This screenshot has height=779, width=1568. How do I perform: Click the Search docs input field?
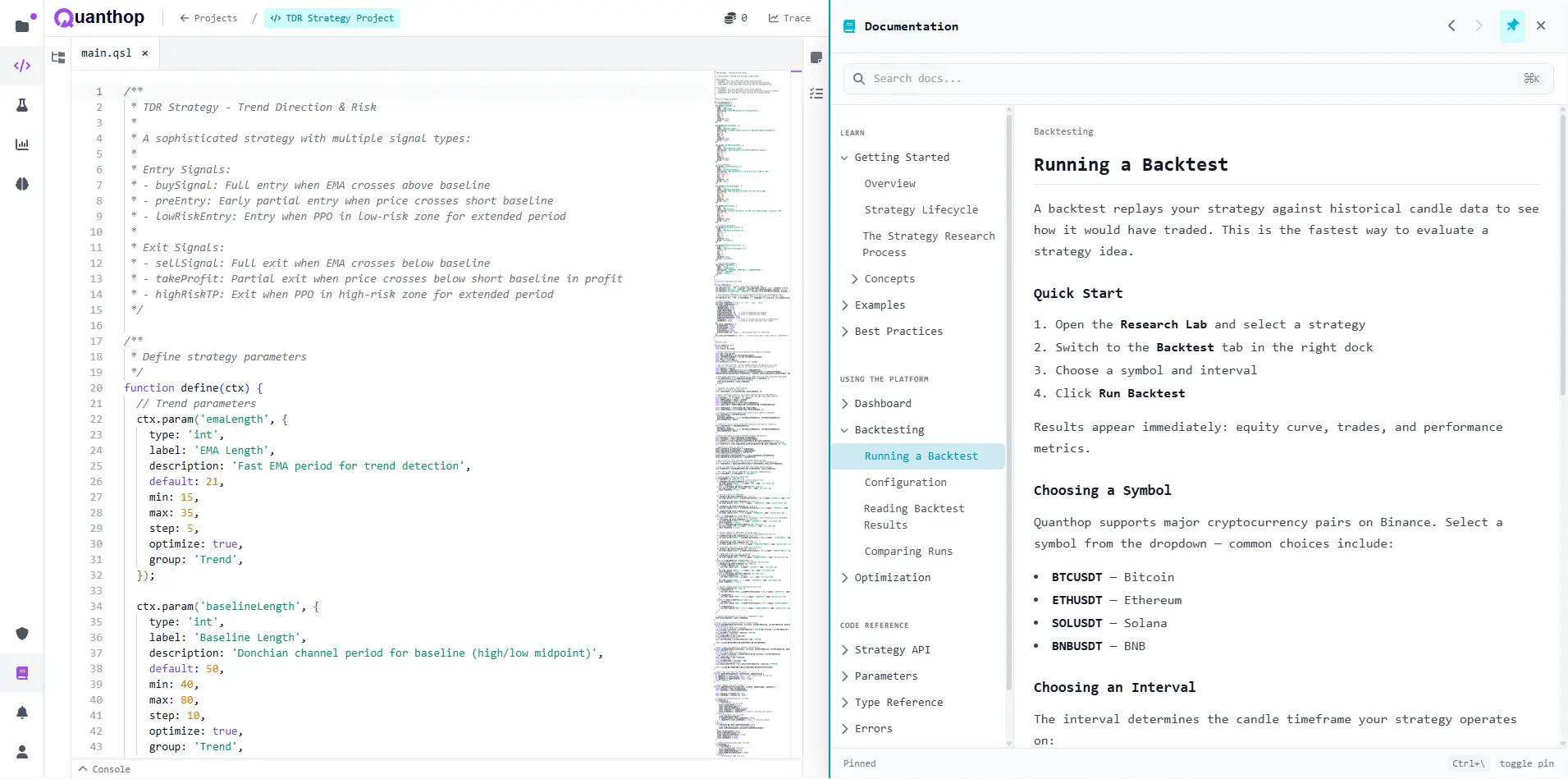(1198, 79)
